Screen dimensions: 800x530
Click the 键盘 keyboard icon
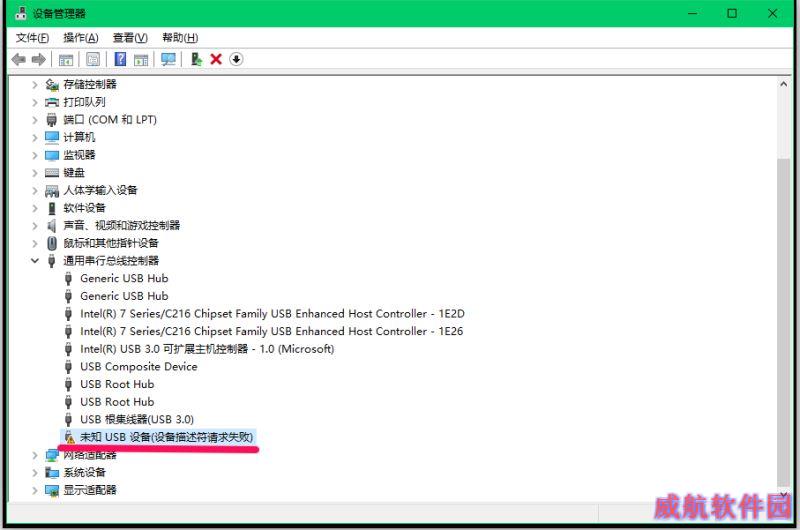pos(52,173)
